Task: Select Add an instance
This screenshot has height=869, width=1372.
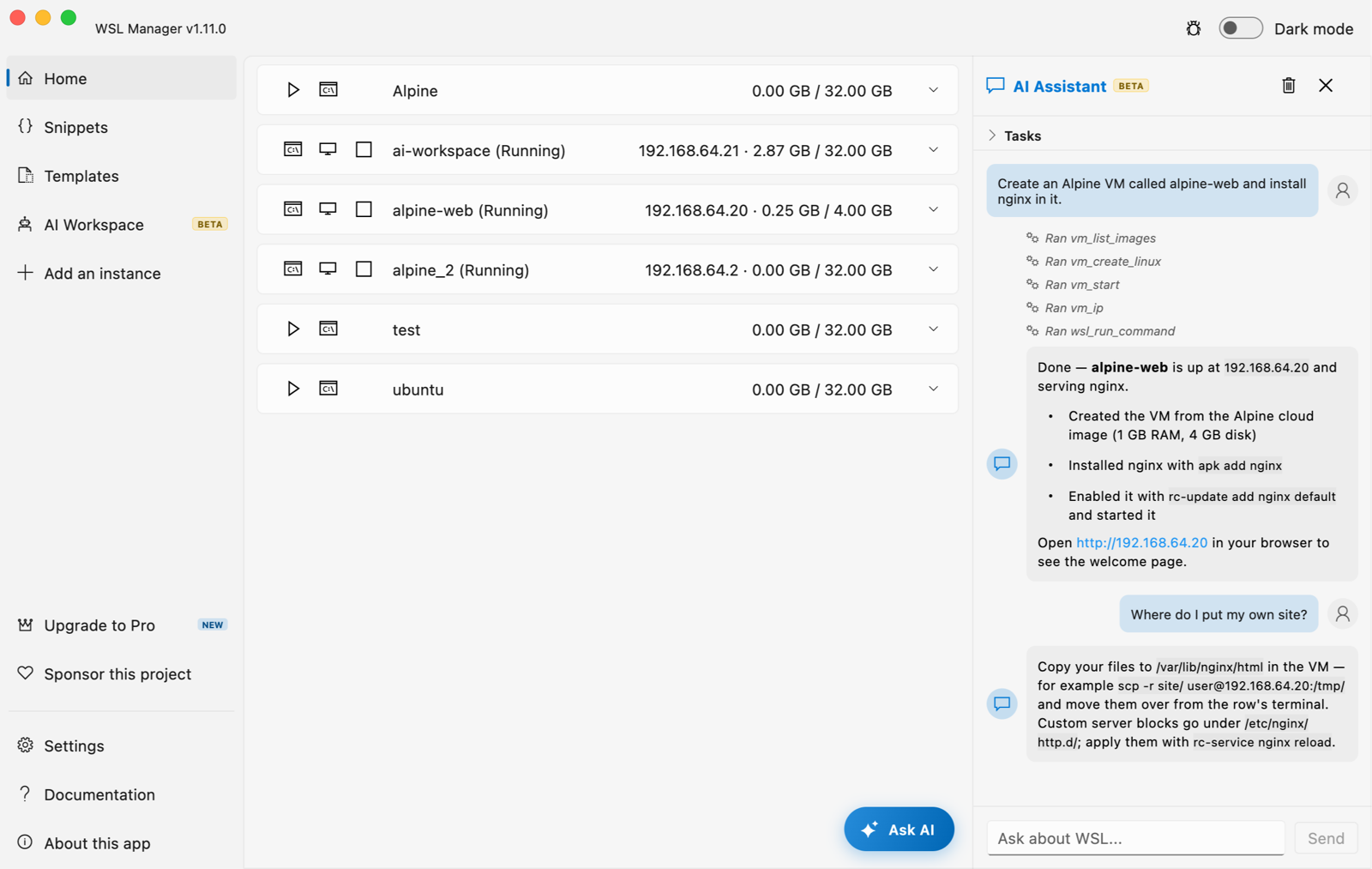Action: [122, 274]
